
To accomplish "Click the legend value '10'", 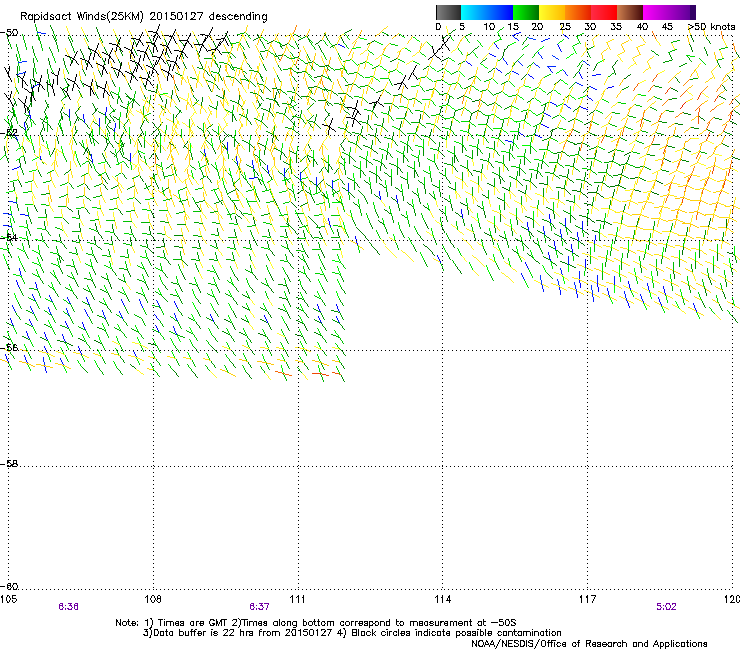I will pos(489,27).
